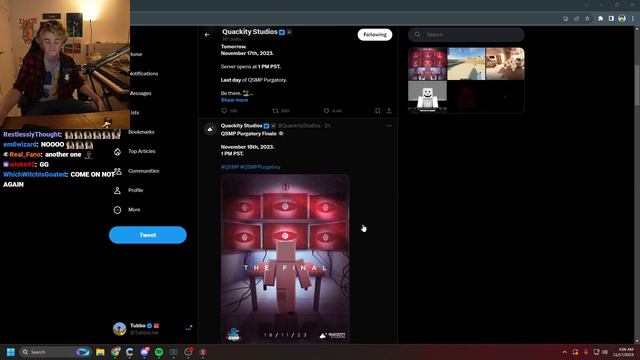Toggle the Chrome side panel icon
Screen dimensions: 640x360
click(x=611, y=18)
